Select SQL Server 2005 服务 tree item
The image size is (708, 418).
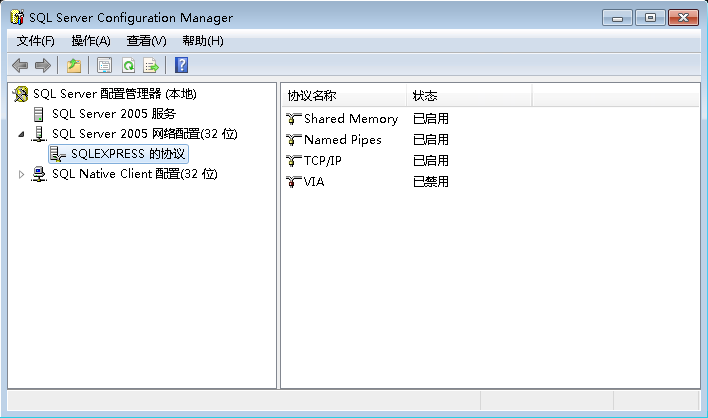click(x=114, y=114)
